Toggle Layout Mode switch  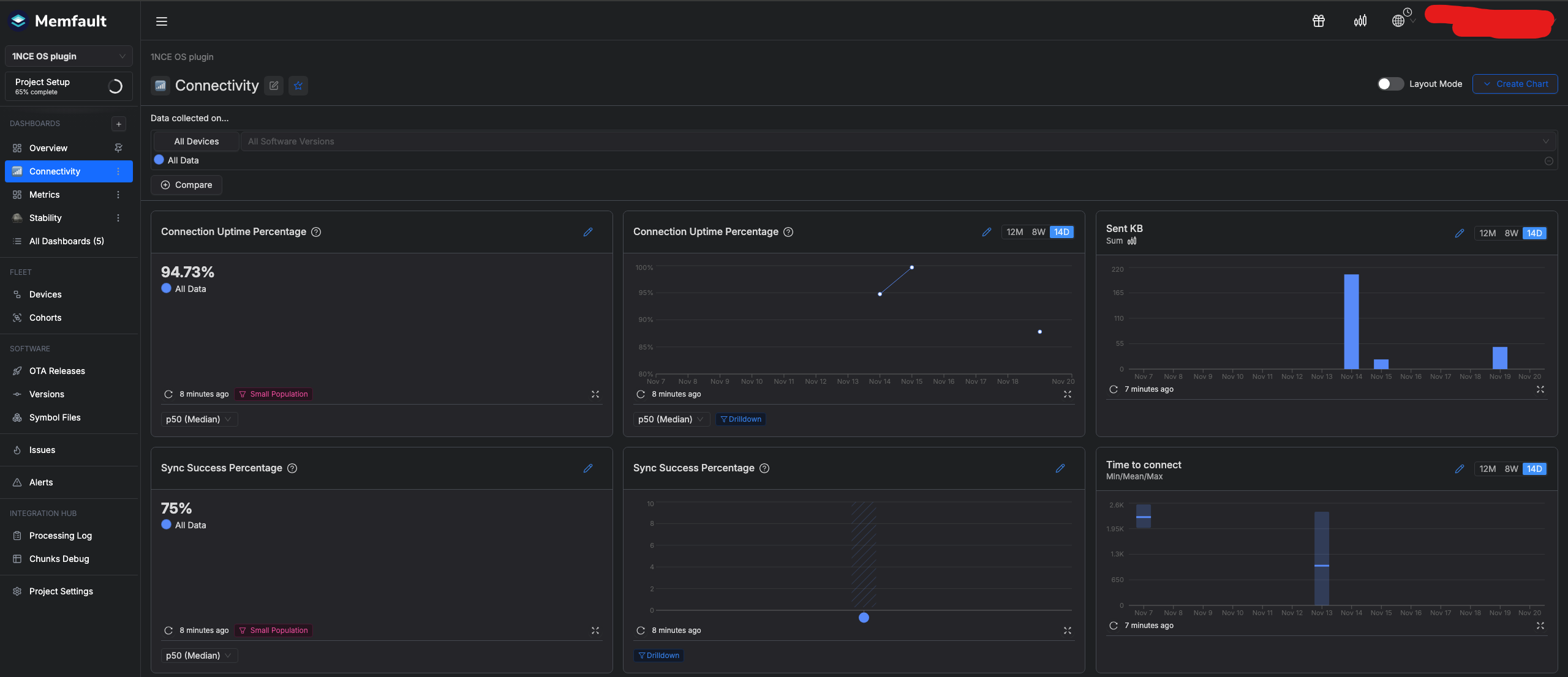click(1390, 84)
